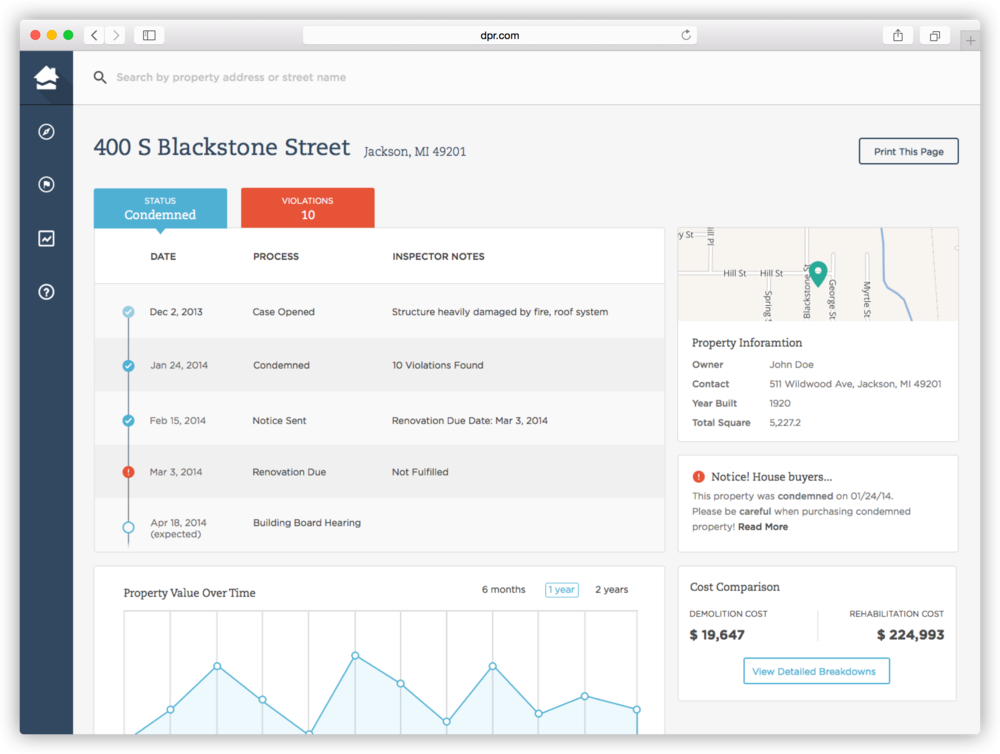Click the rehabilitation cost $ 224,993
1000x754 pixels.
[910, 635]
